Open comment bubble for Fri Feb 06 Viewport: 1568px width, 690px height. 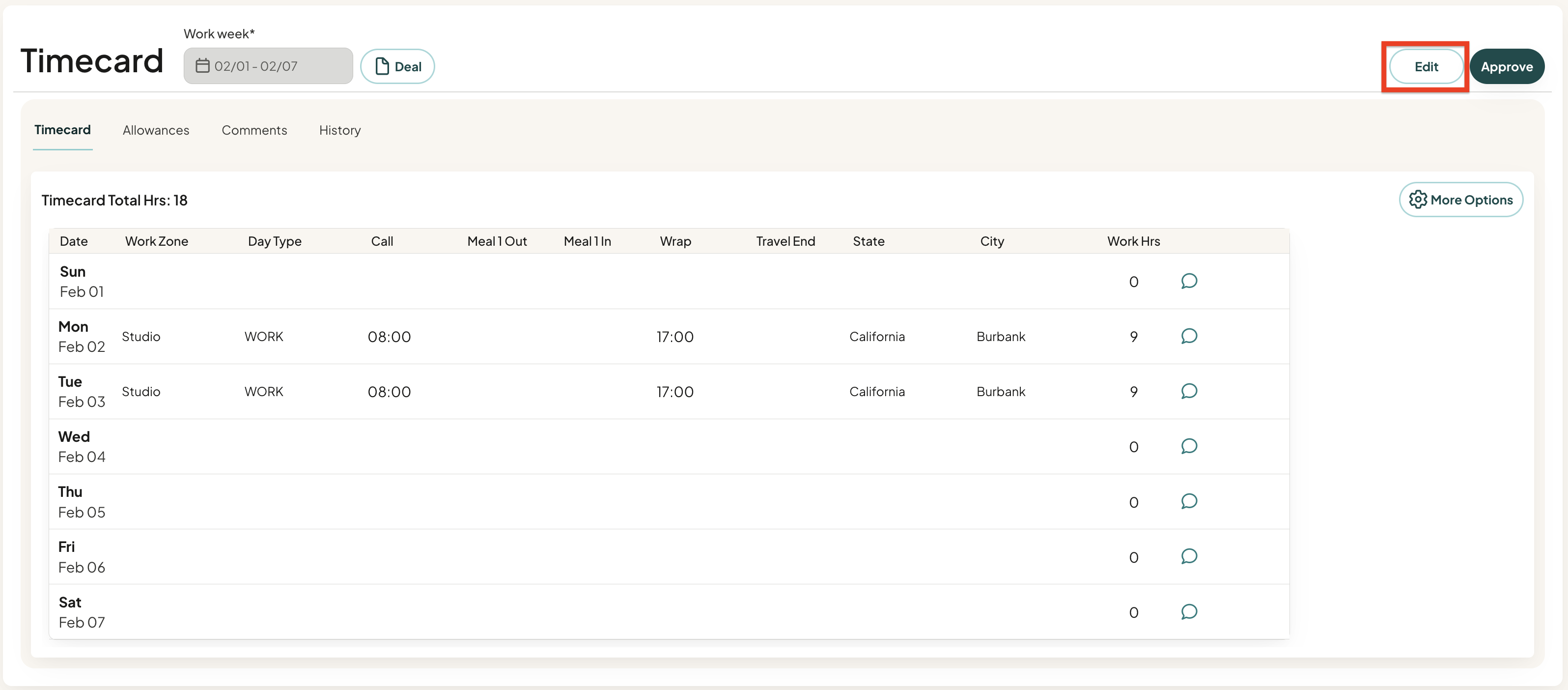(x=1189, y=557)
